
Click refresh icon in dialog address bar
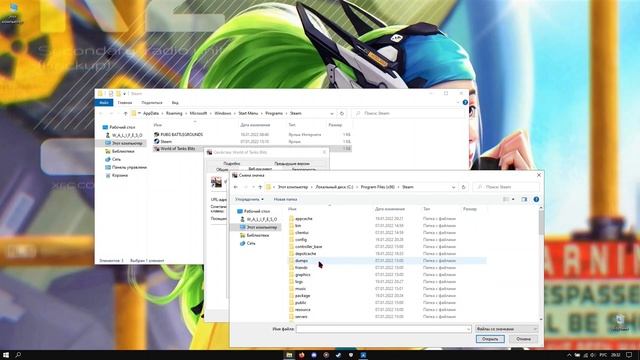coord(463,187)
